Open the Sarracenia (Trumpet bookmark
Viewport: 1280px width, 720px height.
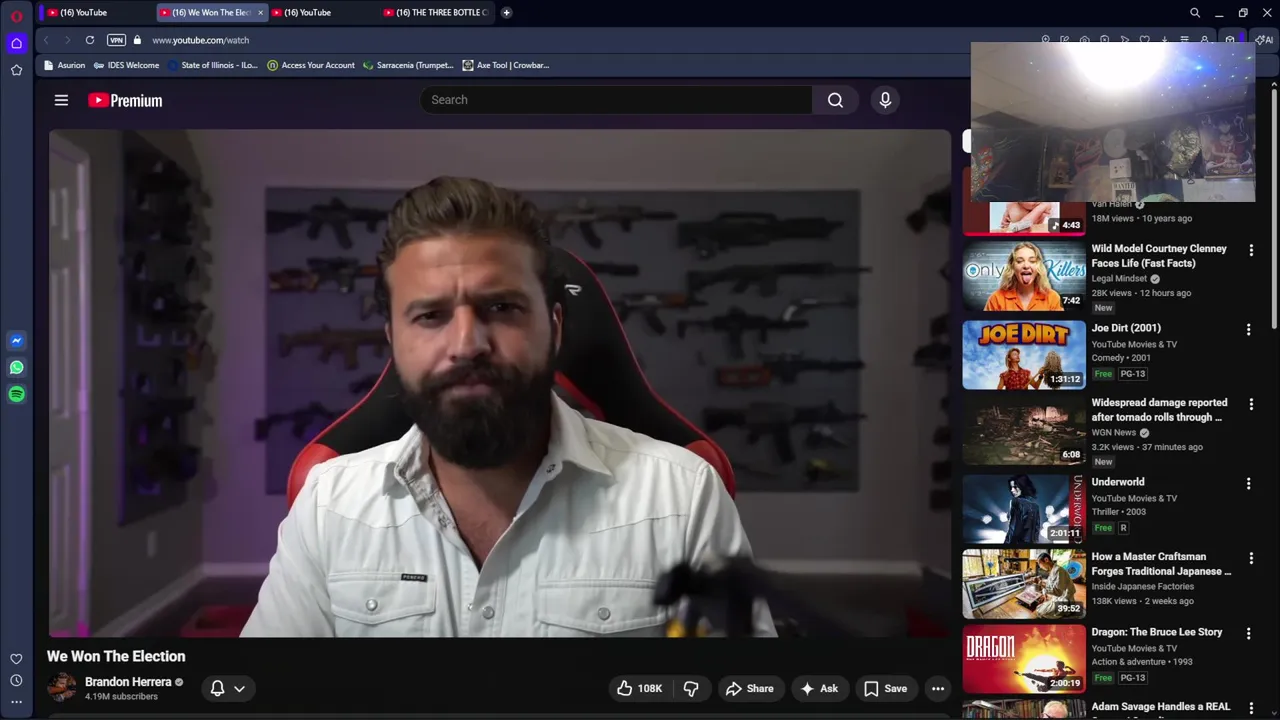(408, 65)
